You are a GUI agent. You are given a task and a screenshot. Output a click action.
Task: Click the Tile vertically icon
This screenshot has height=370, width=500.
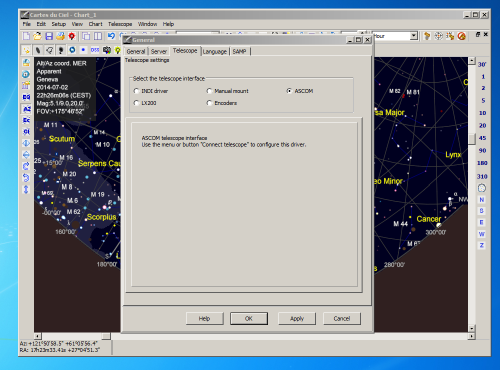tap(98, 36)
